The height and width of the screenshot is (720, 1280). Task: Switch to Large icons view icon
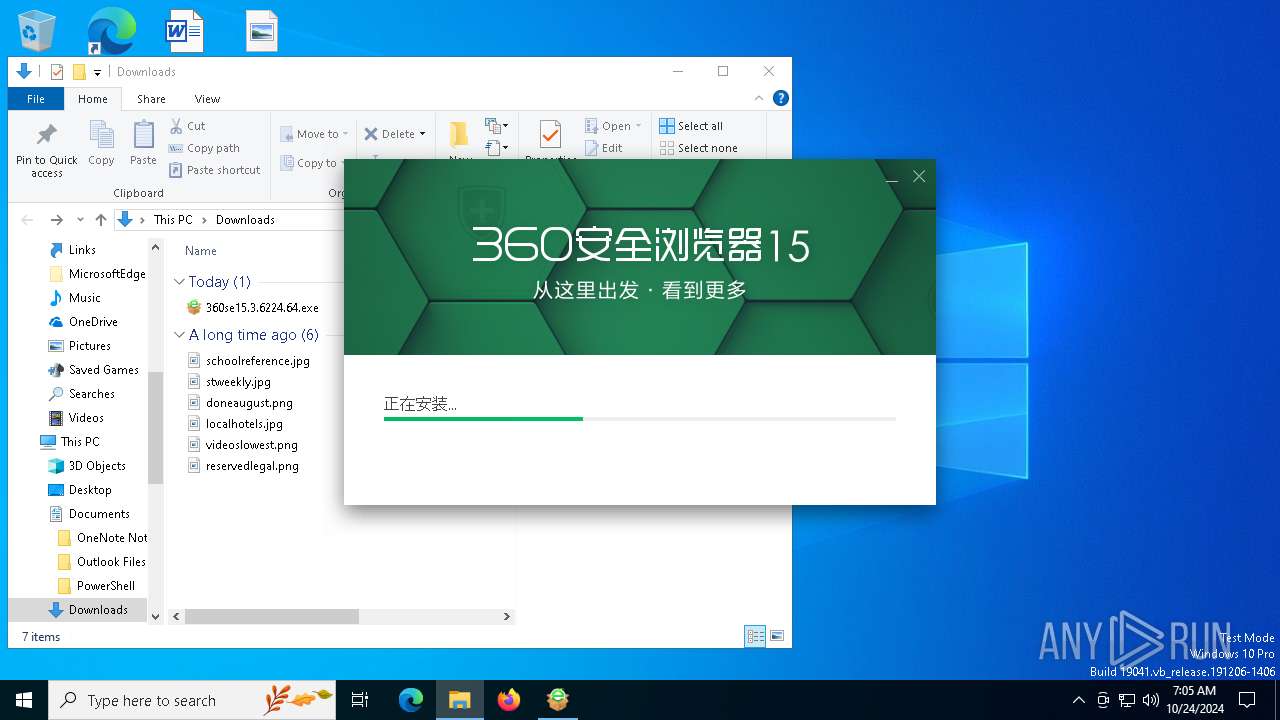[x=776, y=636]
